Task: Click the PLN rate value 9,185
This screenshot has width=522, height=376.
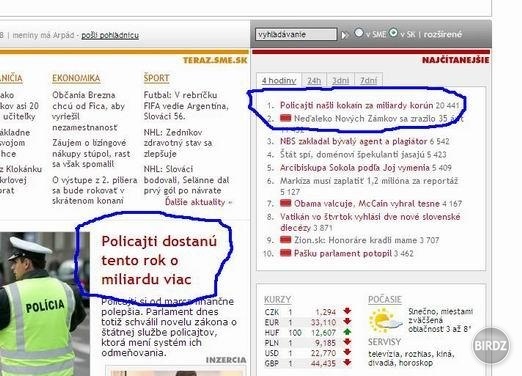Action: tap(325, 343)
